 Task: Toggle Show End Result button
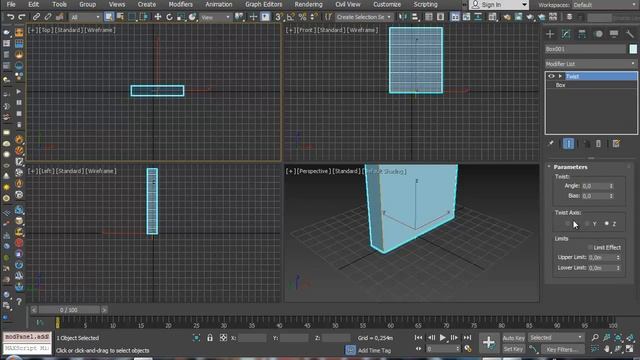[x=568, y=144]
